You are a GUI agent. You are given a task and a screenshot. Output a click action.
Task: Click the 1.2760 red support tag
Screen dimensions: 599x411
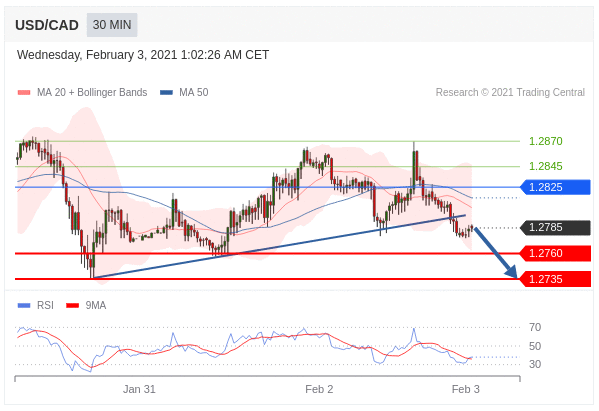point(555,253)
